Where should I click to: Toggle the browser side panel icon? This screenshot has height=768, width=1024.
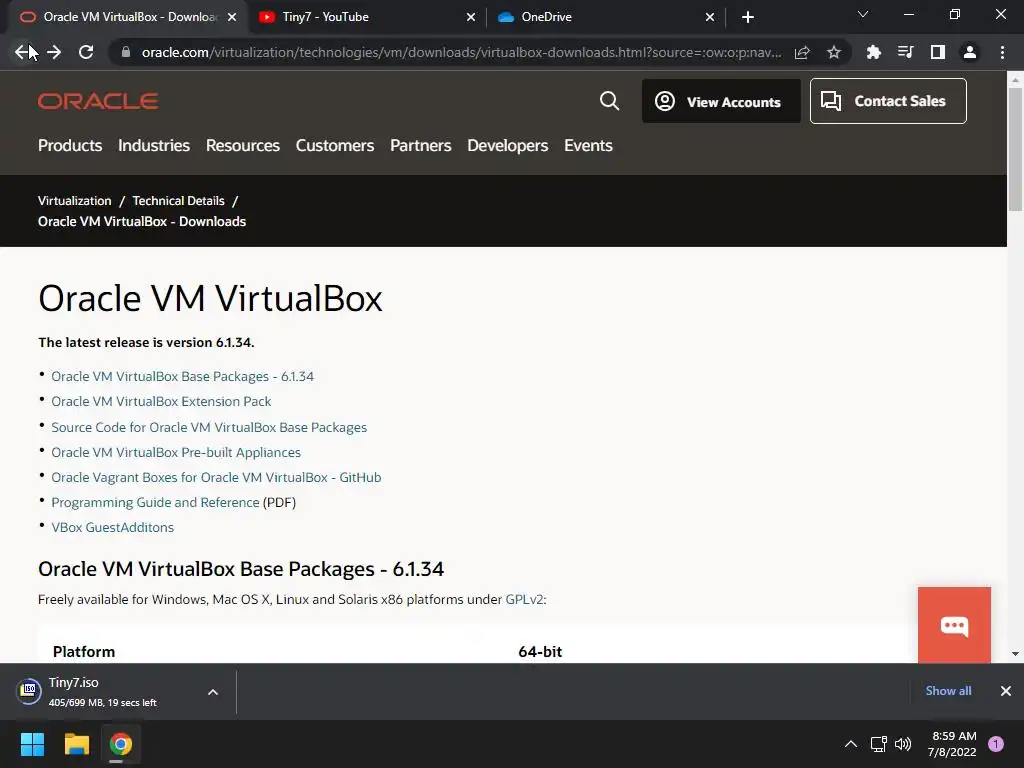point(938,52)
